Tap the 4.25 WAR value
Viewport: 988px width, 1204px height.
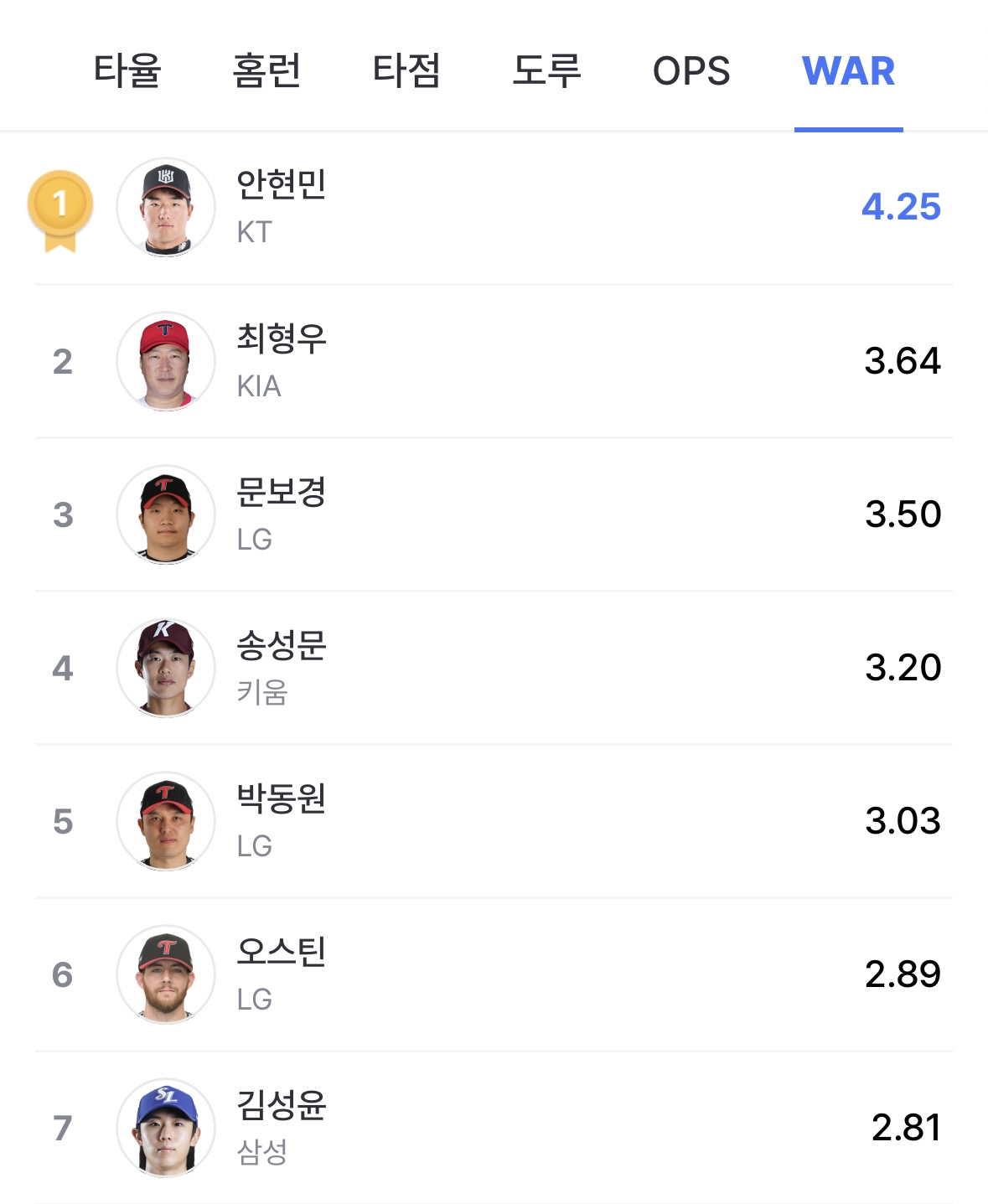pyautogui.click(x=901, y=207)
